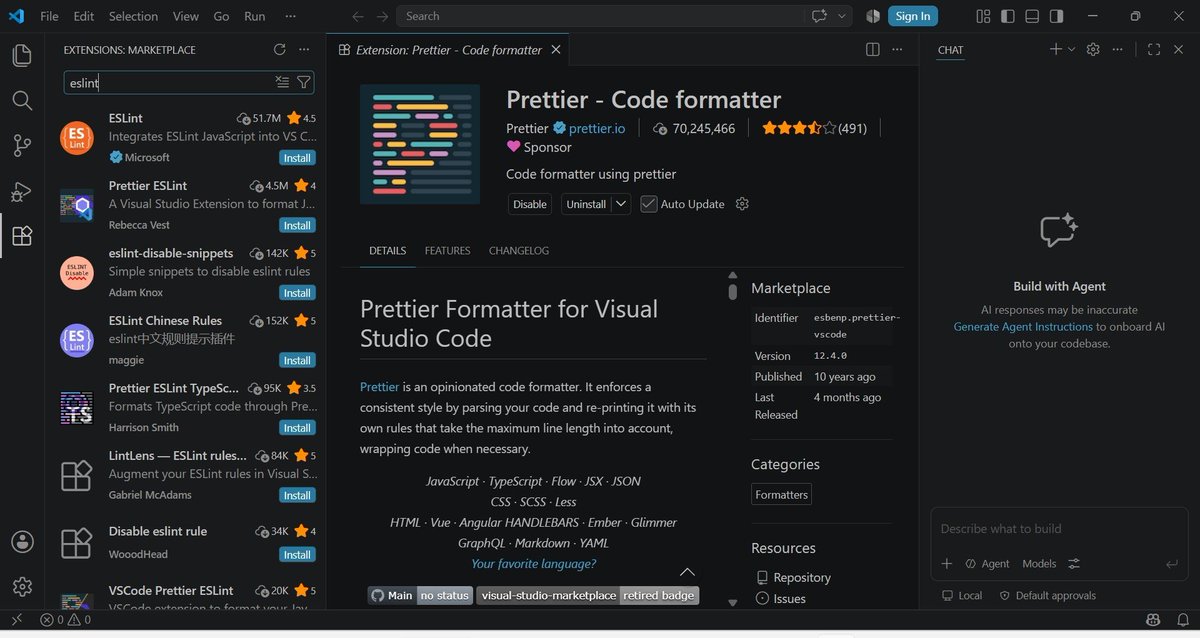The height and width of the screenshot is (638, 1200).
Task: Open new chat dropdown chevron
Action: pyautogui.click(x=1071, y=49)
